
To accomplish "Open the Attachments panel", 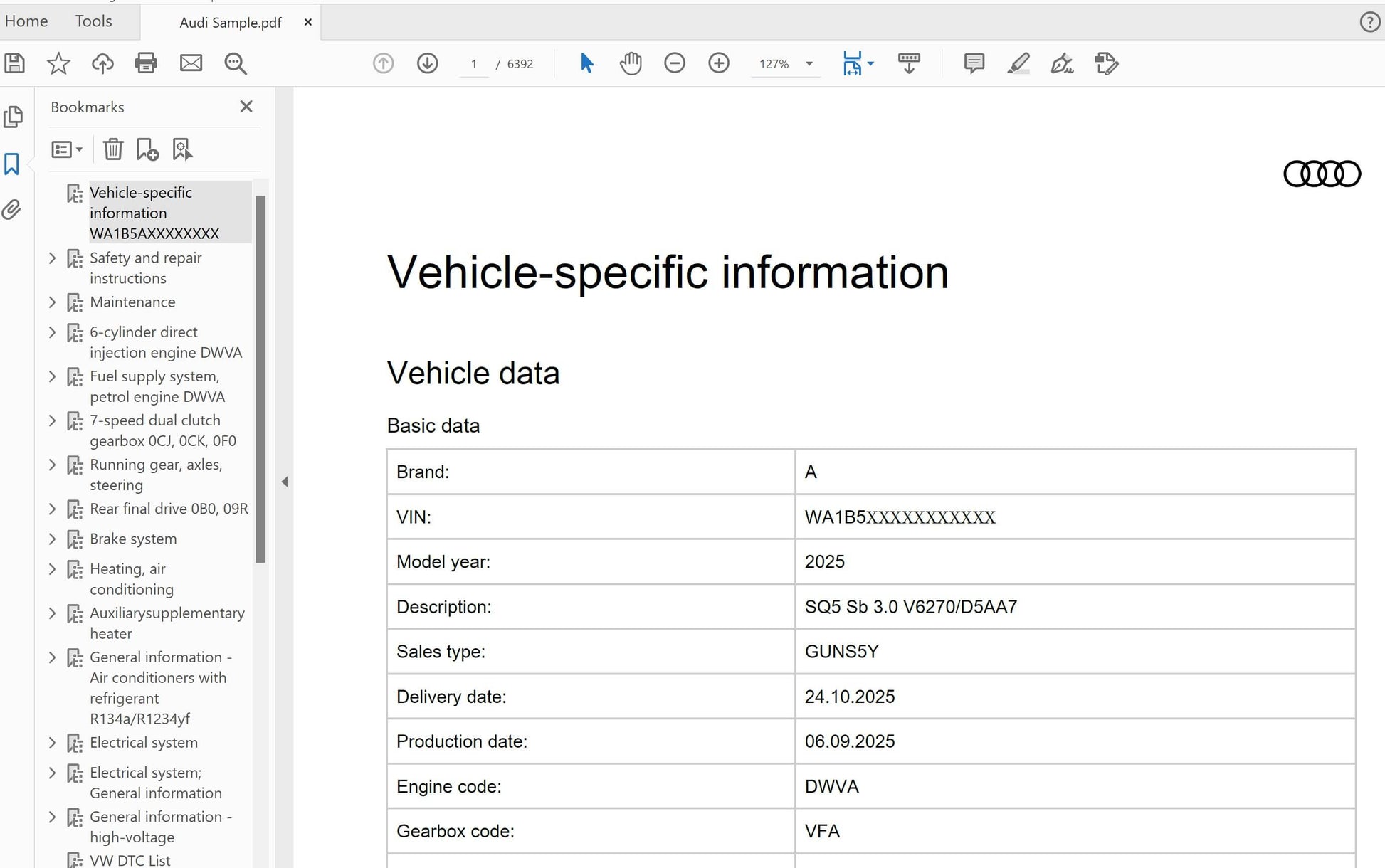I will coord(11,210).
